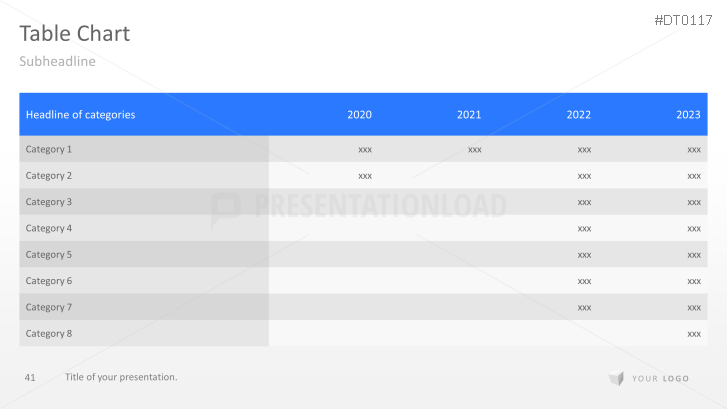Select the Category 6 row label

[x=49, y=281]
